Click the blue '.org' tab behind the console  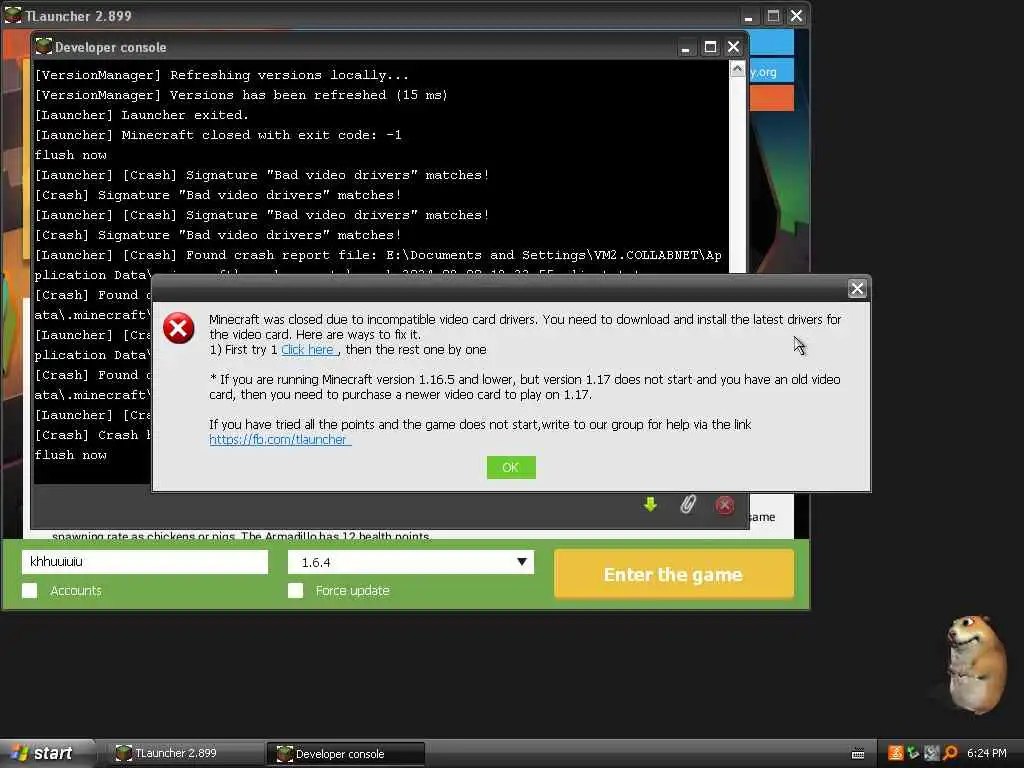(771, 72)
